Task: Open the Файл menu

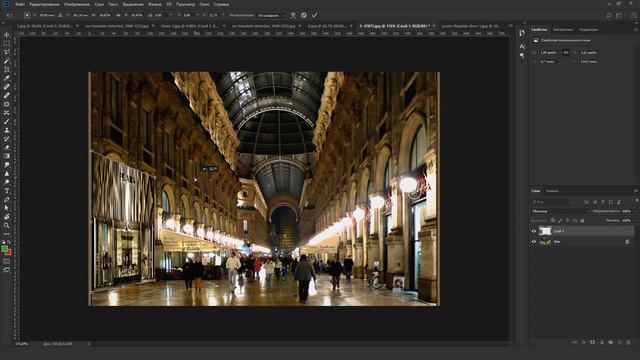Action: 20,4
